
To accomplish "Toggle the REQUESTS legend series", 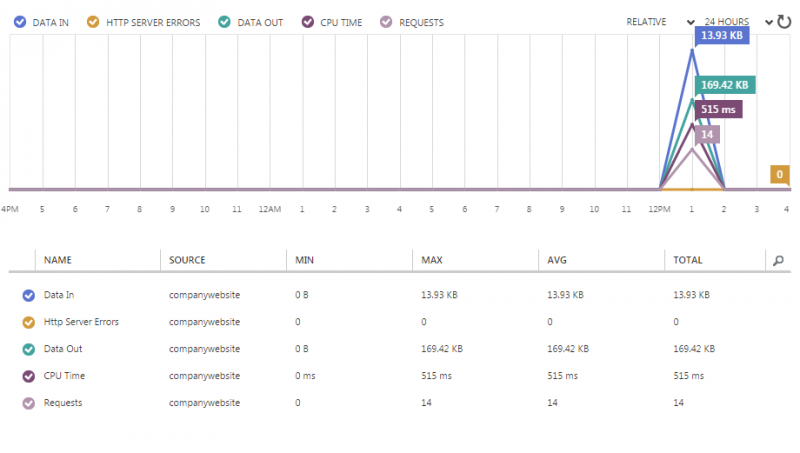I will pyautogui.click(x=413, y=22).
